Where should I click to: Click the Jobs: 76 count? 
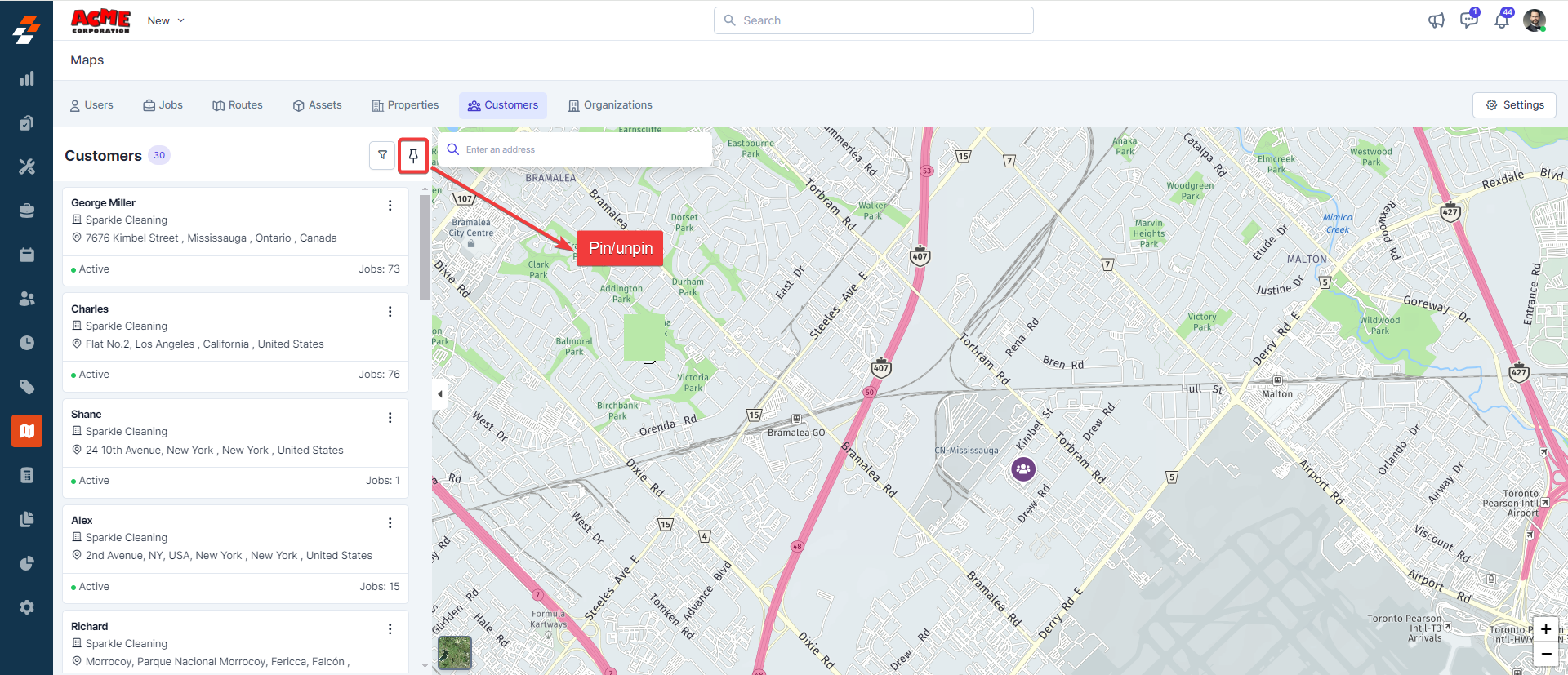point(379,375)
